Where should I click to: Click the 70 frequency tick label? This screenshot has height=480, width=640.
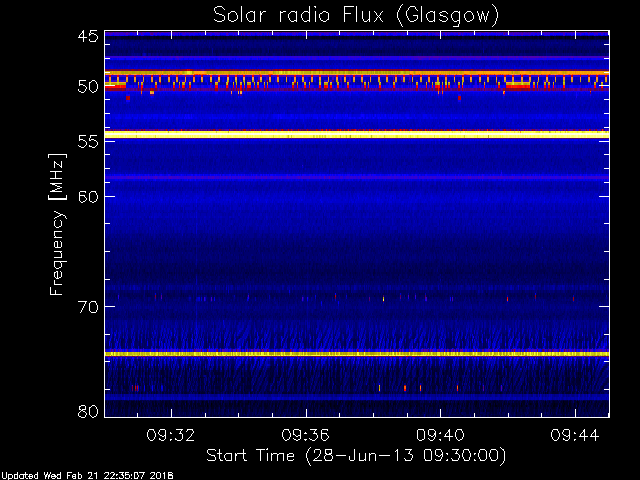88,307
